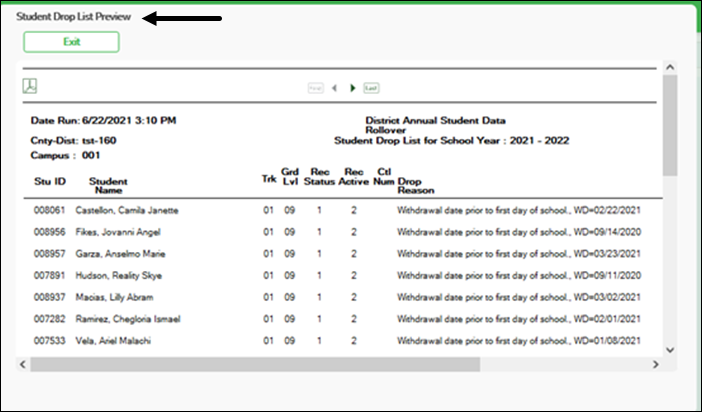Click name Garza, Anselmo Marie
The height and width of the screenshot is (412, 702).
click(x=120, y=254)
